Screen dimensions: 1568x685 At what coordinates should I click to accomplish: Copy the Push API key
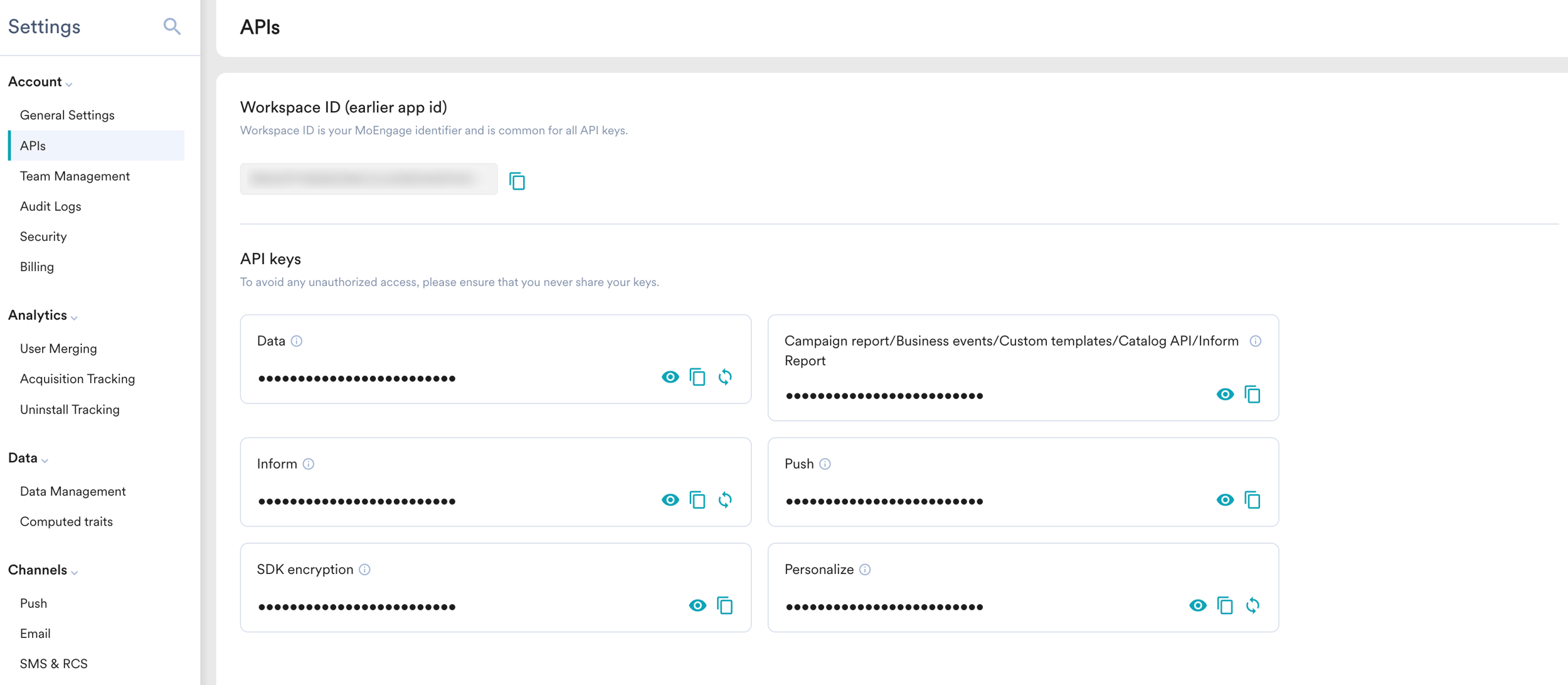1253,500
